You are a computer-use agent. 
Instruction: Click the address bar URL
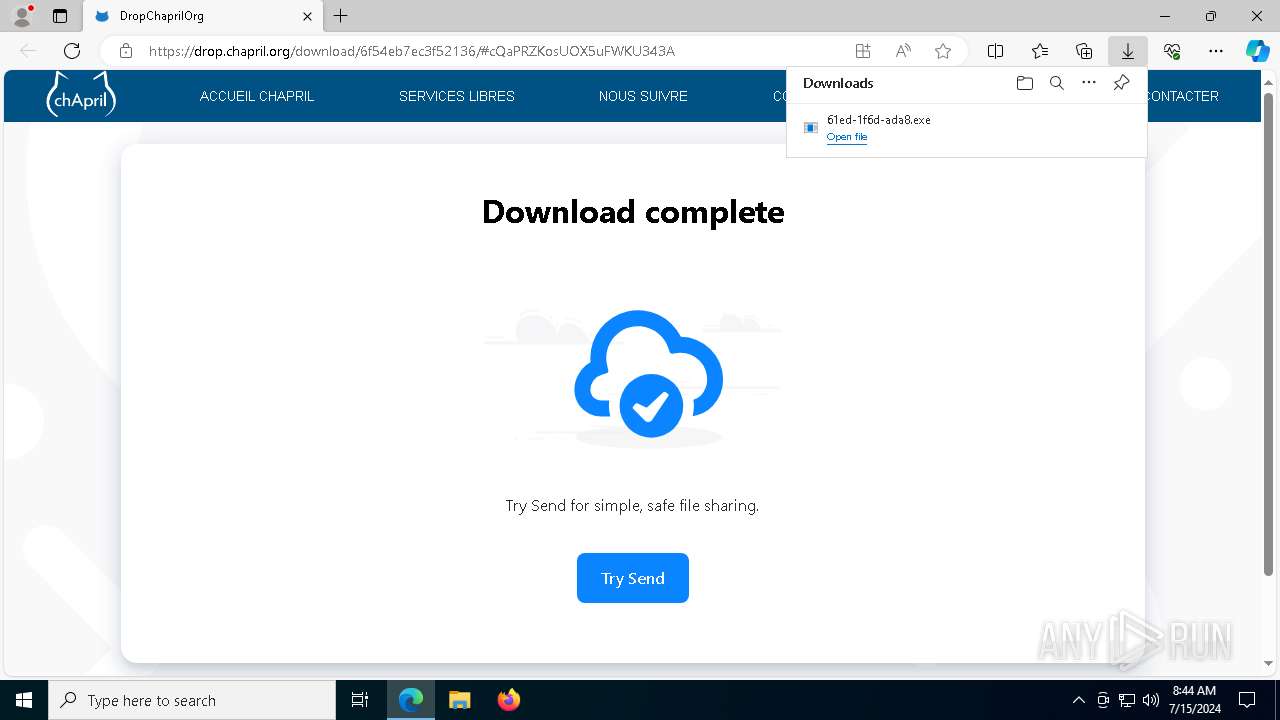tap(412, 51)
